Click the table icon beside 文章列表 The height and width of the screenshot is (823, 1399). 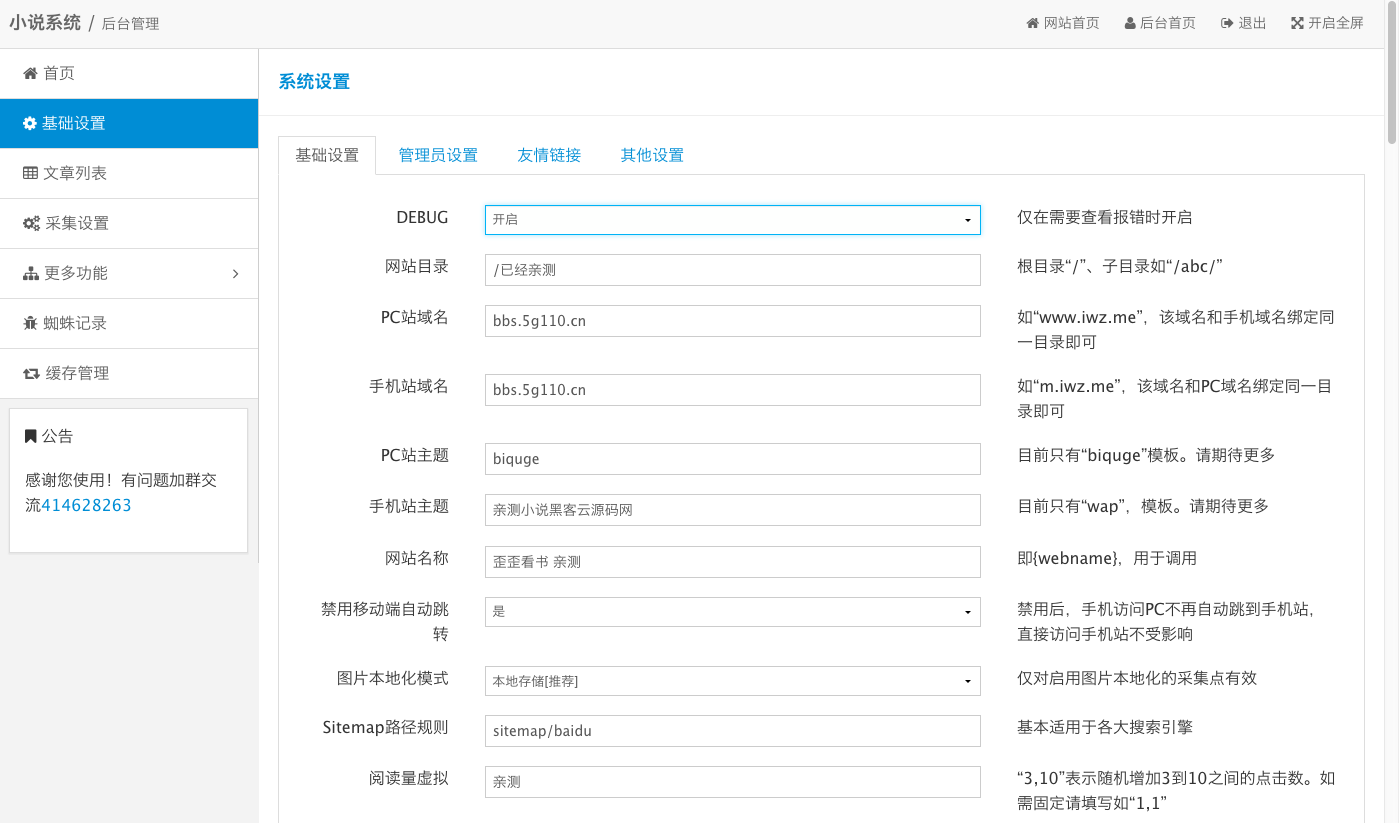click(x=30, y=174)
